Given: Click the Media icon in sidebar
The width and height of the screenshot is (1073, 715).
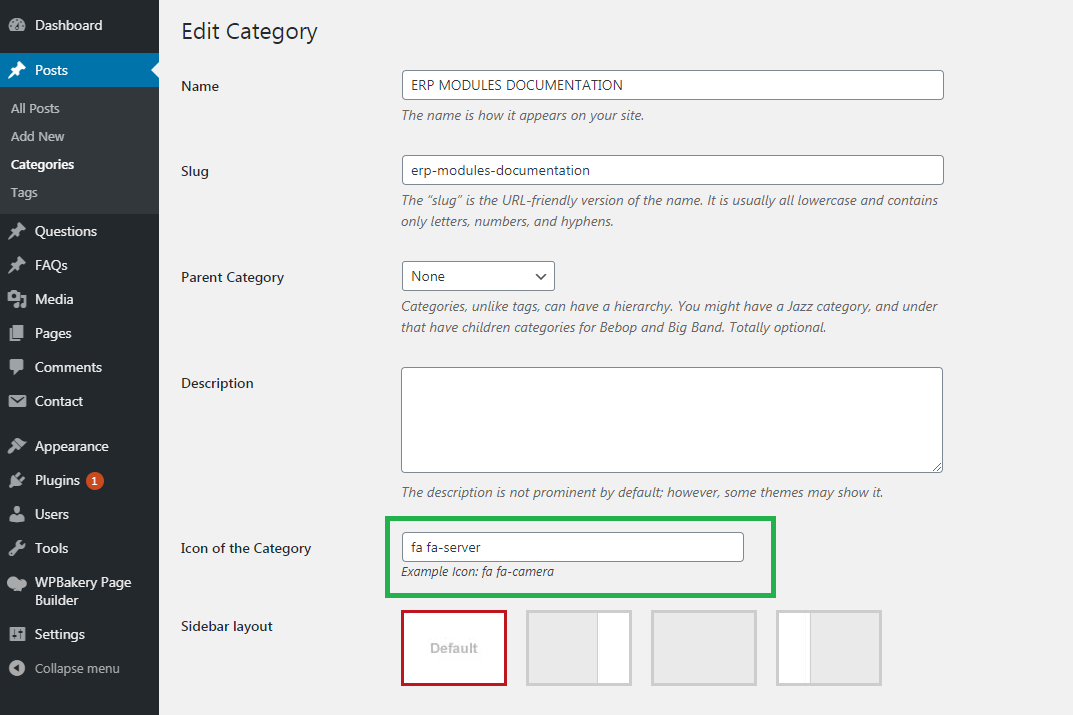Looking at the screenshot, I should pos(17,299).
